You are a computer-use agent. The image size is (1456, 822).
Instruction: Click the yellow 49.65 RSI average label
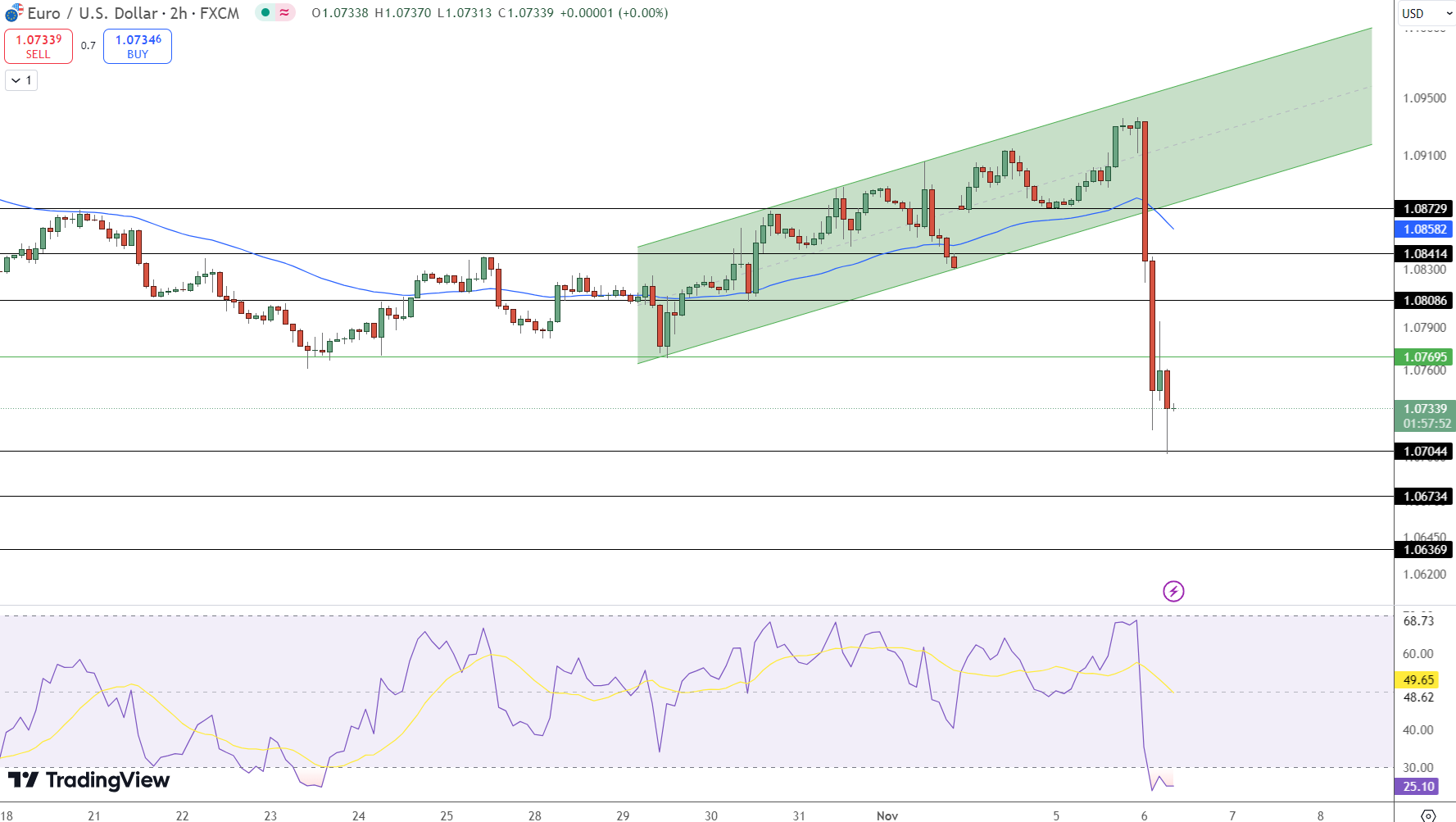pos(1417,680)
